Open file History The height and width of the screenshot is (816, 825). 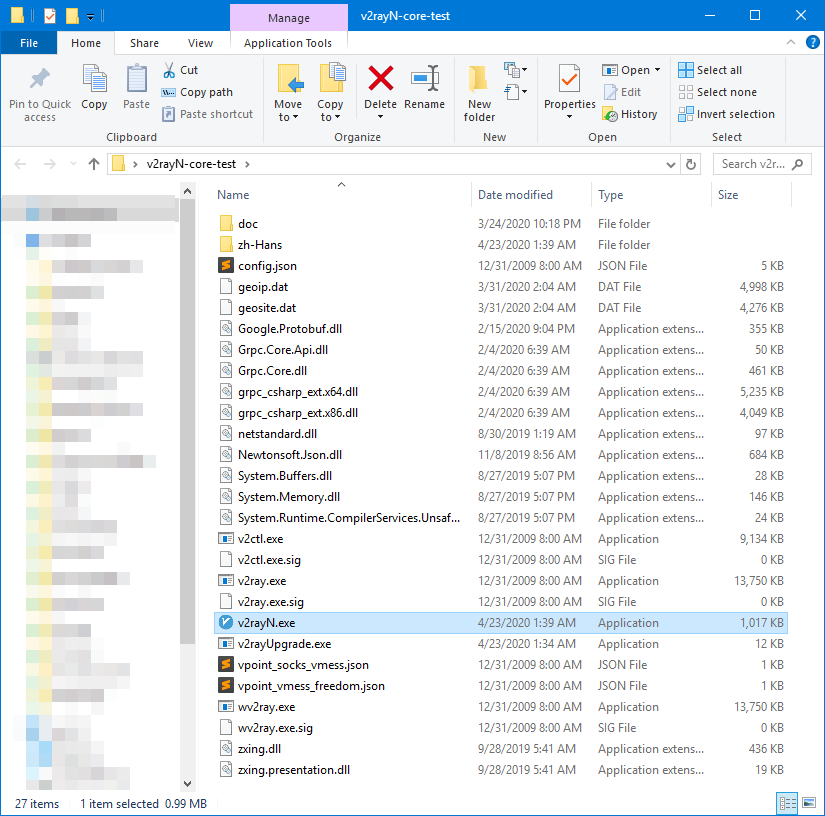click(x=630, y=114)
